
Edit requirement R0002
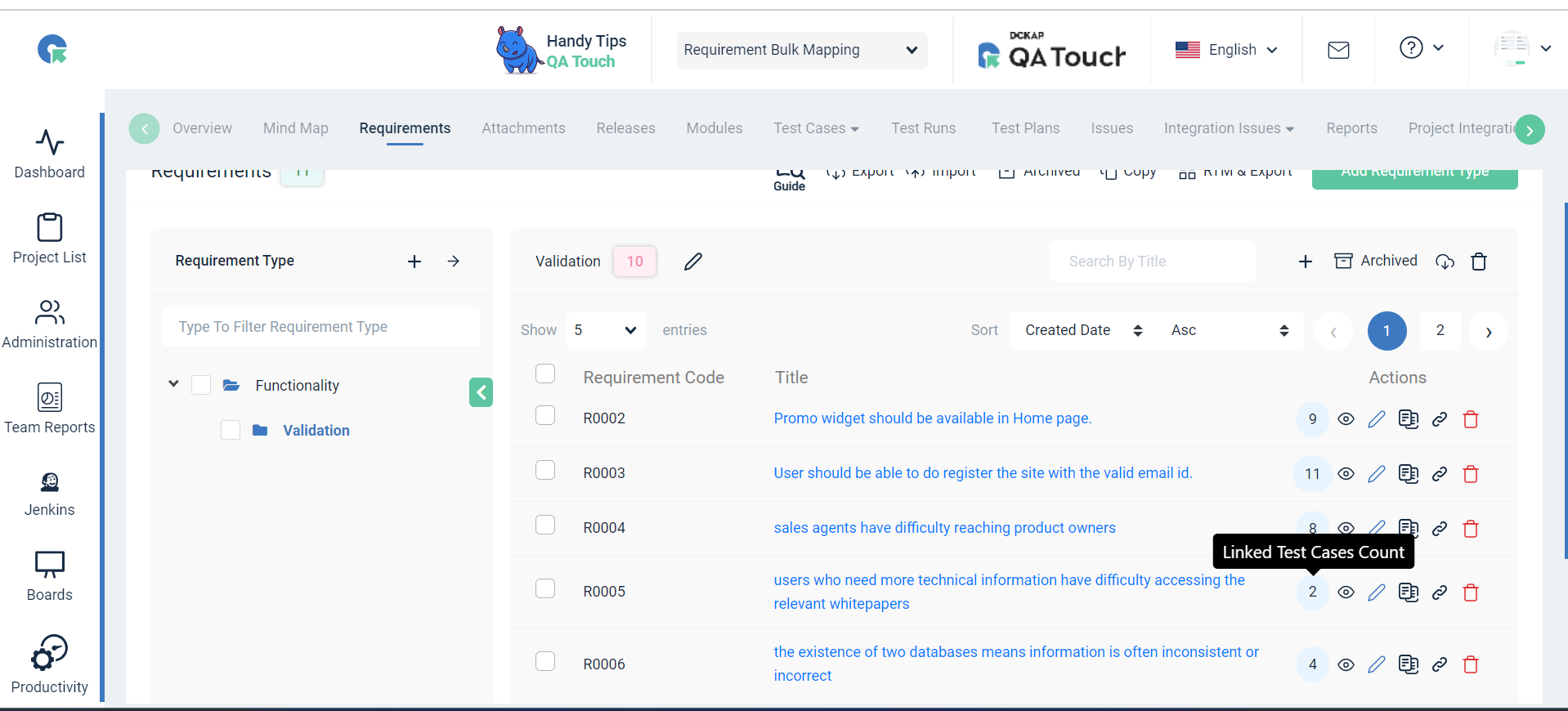[1377, 419]
